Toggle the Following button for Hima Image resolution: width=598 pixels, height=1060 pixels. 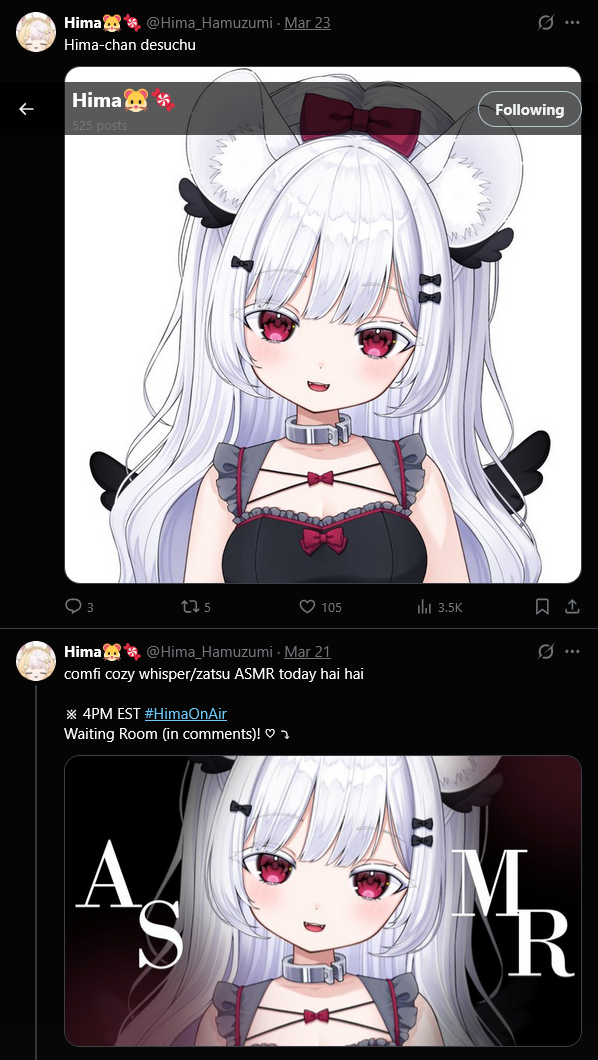click(529, 110)
